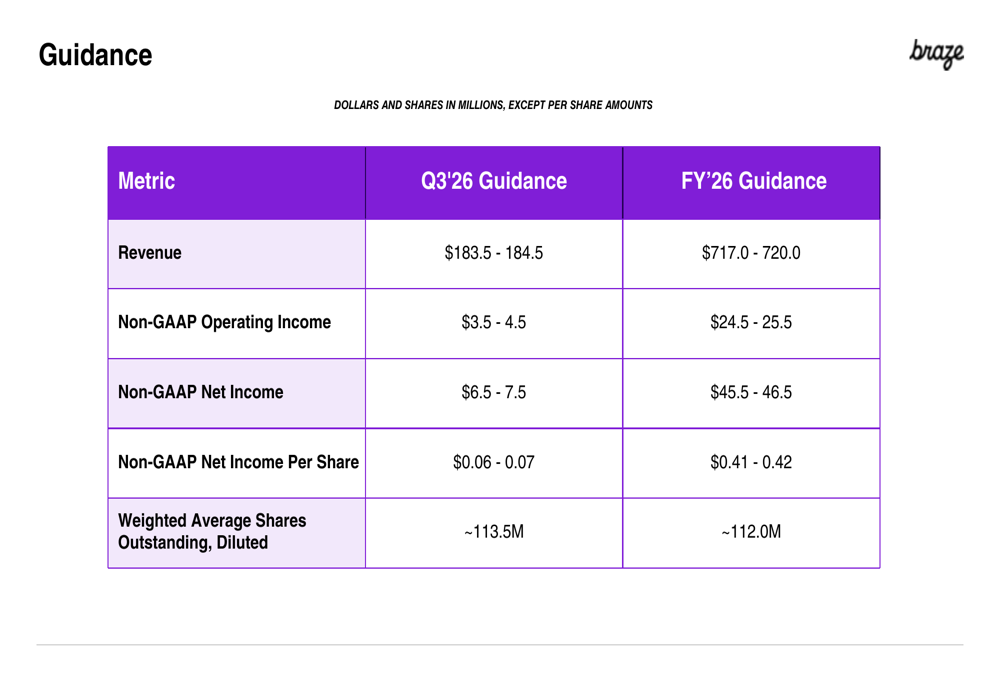The height and width of the screenshot is (685, 1000).
Task: Click the dollars and shares in millions note
Action: coord(493,105)
